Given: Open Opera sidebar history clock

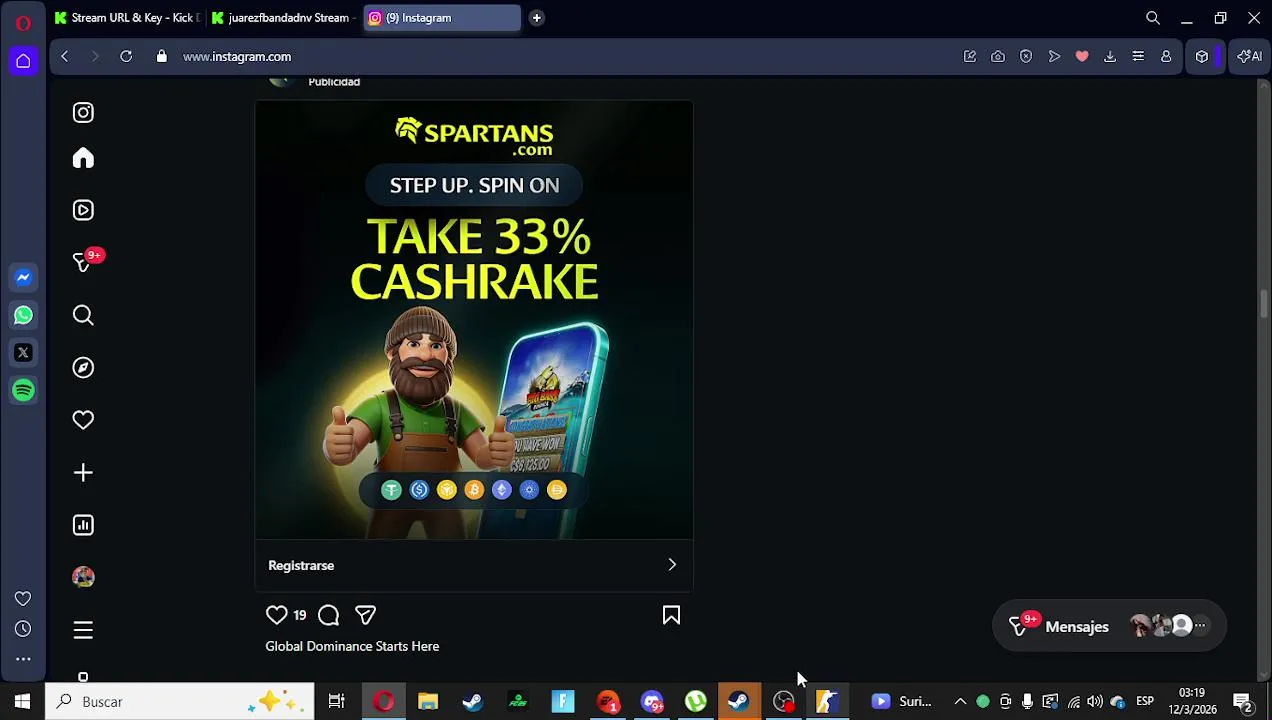Looking at the screenshot, I should pyautogui.click(x=23, y=629).
